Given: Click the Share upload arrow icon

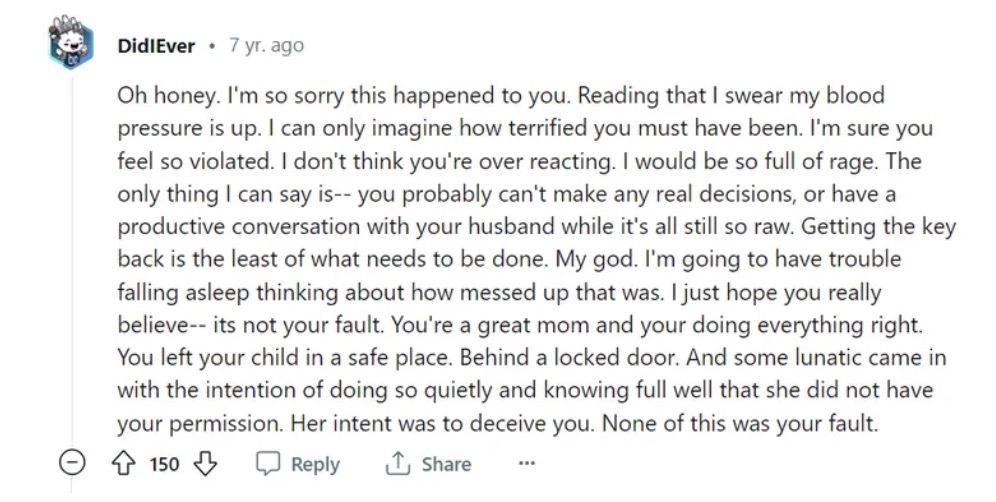Looking at the screenshot, I should 395,464.
